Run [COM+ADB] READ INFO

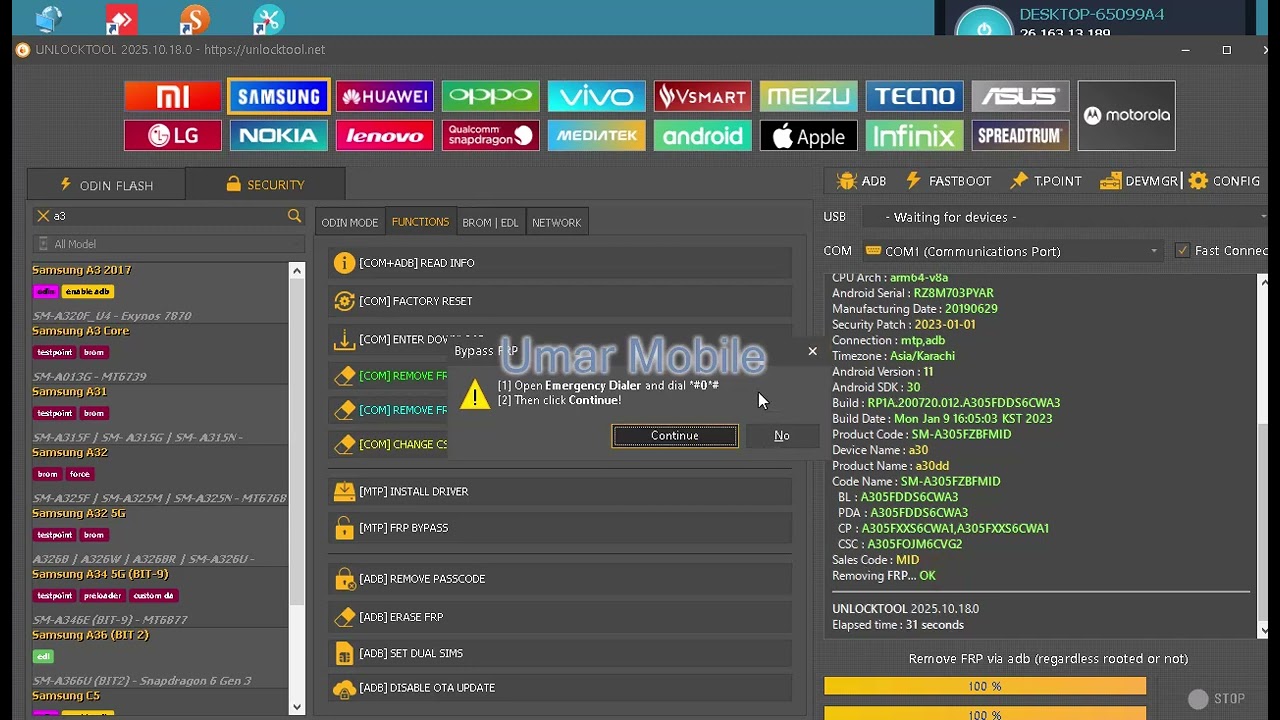[x=560, y=263]
